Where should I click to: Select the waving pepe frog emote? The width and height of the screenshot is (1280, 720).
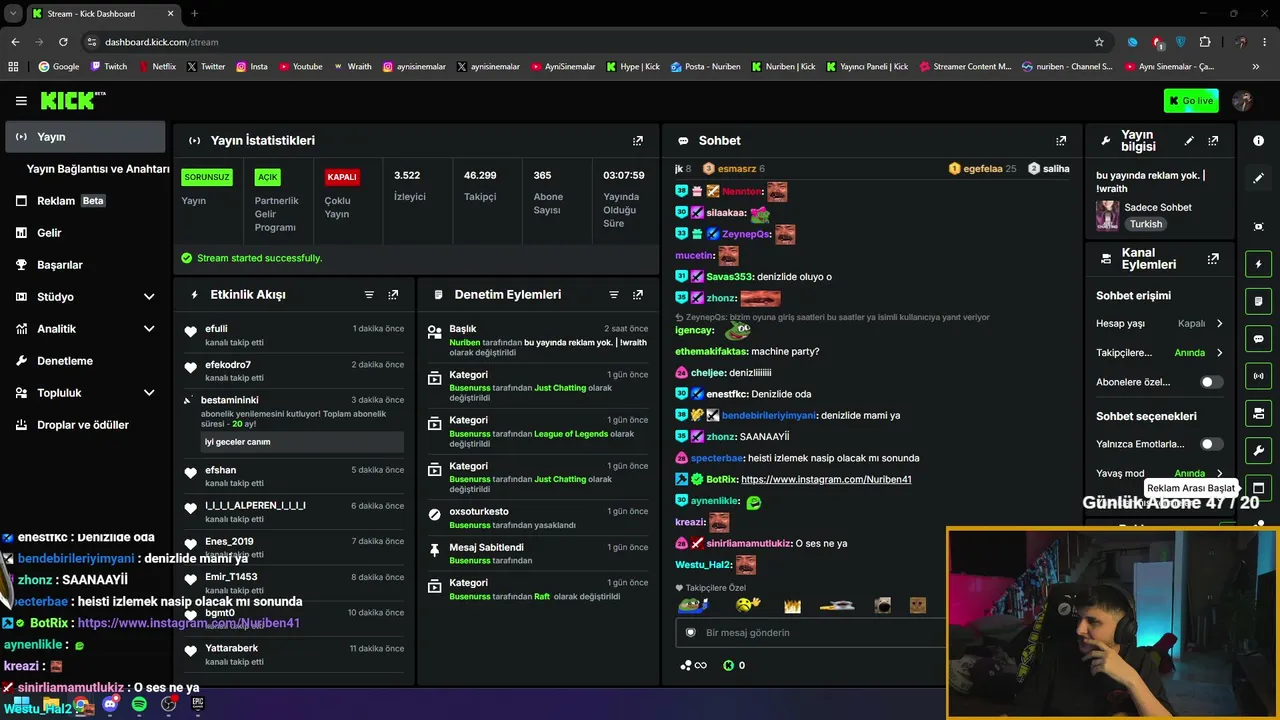pyautogui.click(x=692, y=605)
